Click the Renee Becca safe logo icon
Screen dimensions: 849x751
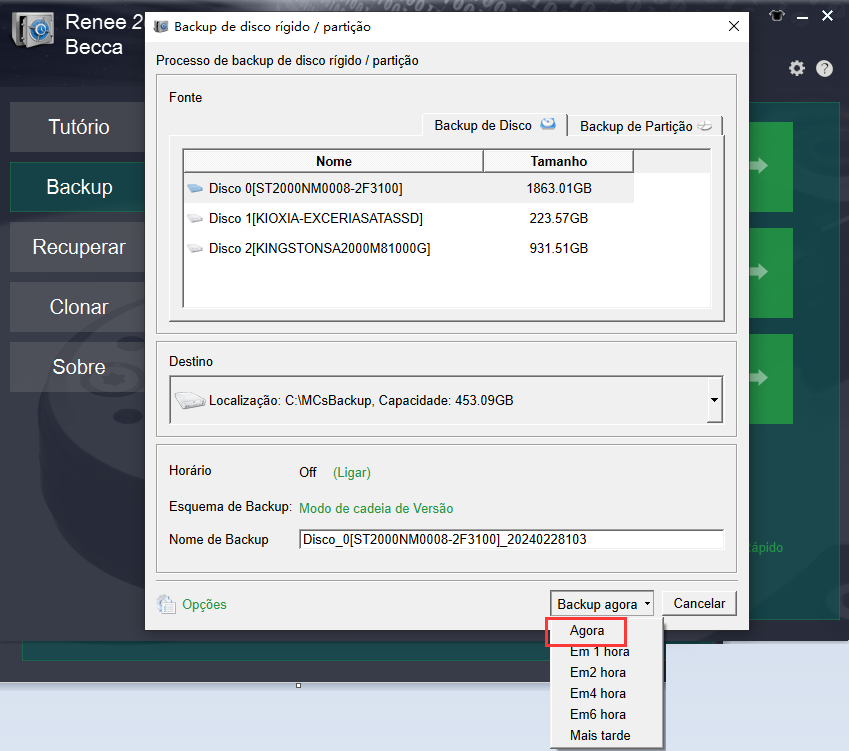[33, 31]
